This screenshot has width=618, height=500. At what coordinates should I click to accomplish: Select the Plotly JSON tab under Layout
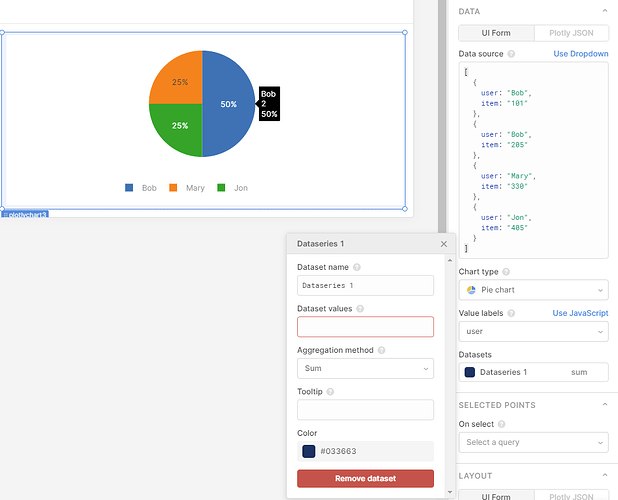(x=571, y=496)
